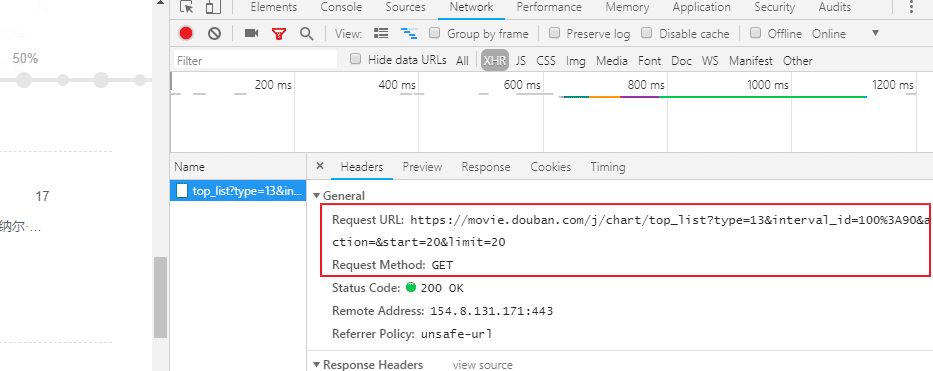Viewport: 933px width, 371px height.
Task: Select the Network panel tab
Action: tap(471, 7)
